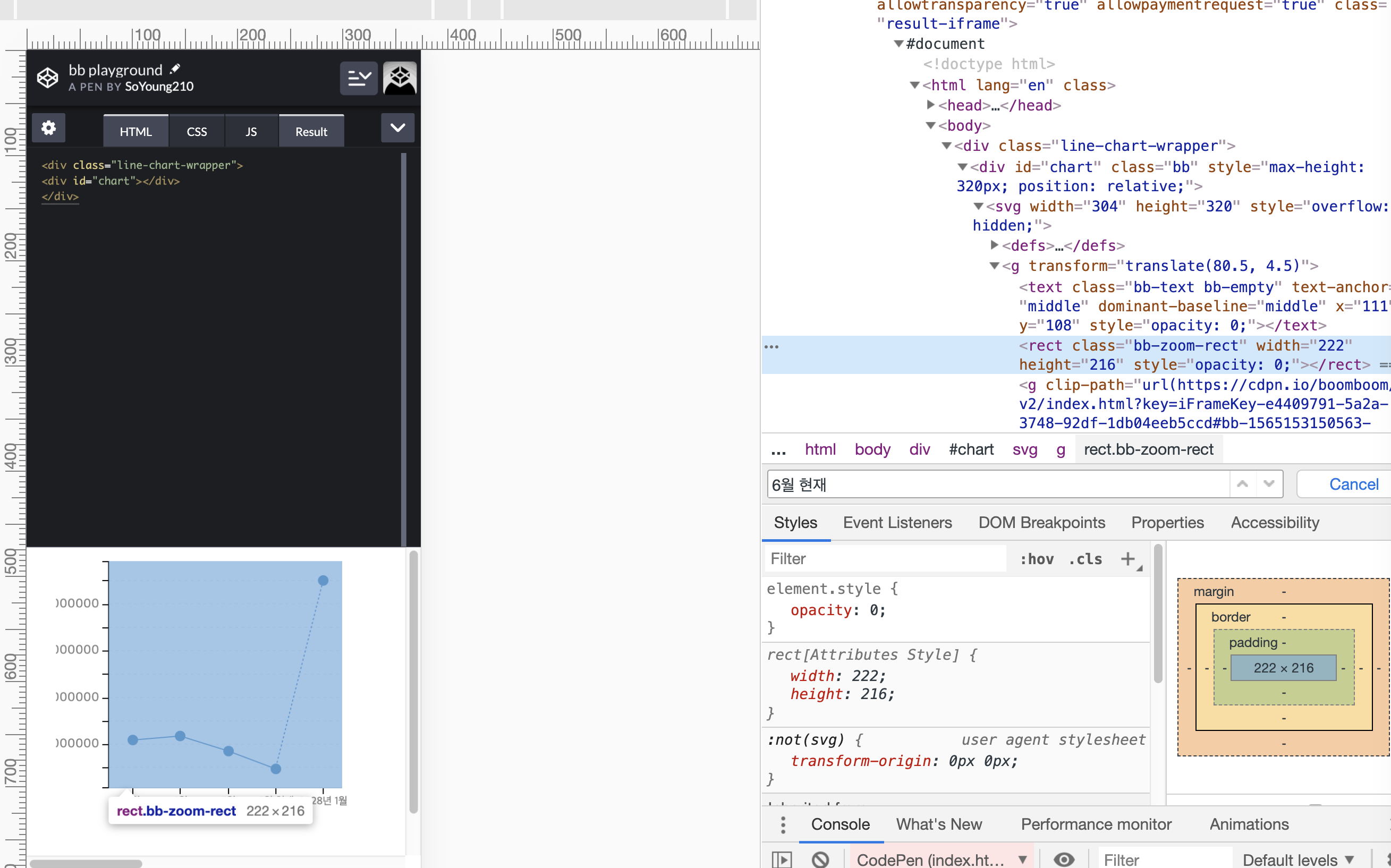Collapse the editor panel with the chevron
Image resolution: width=1391 pixels, height=868 pixels.
tap(398, 127)
